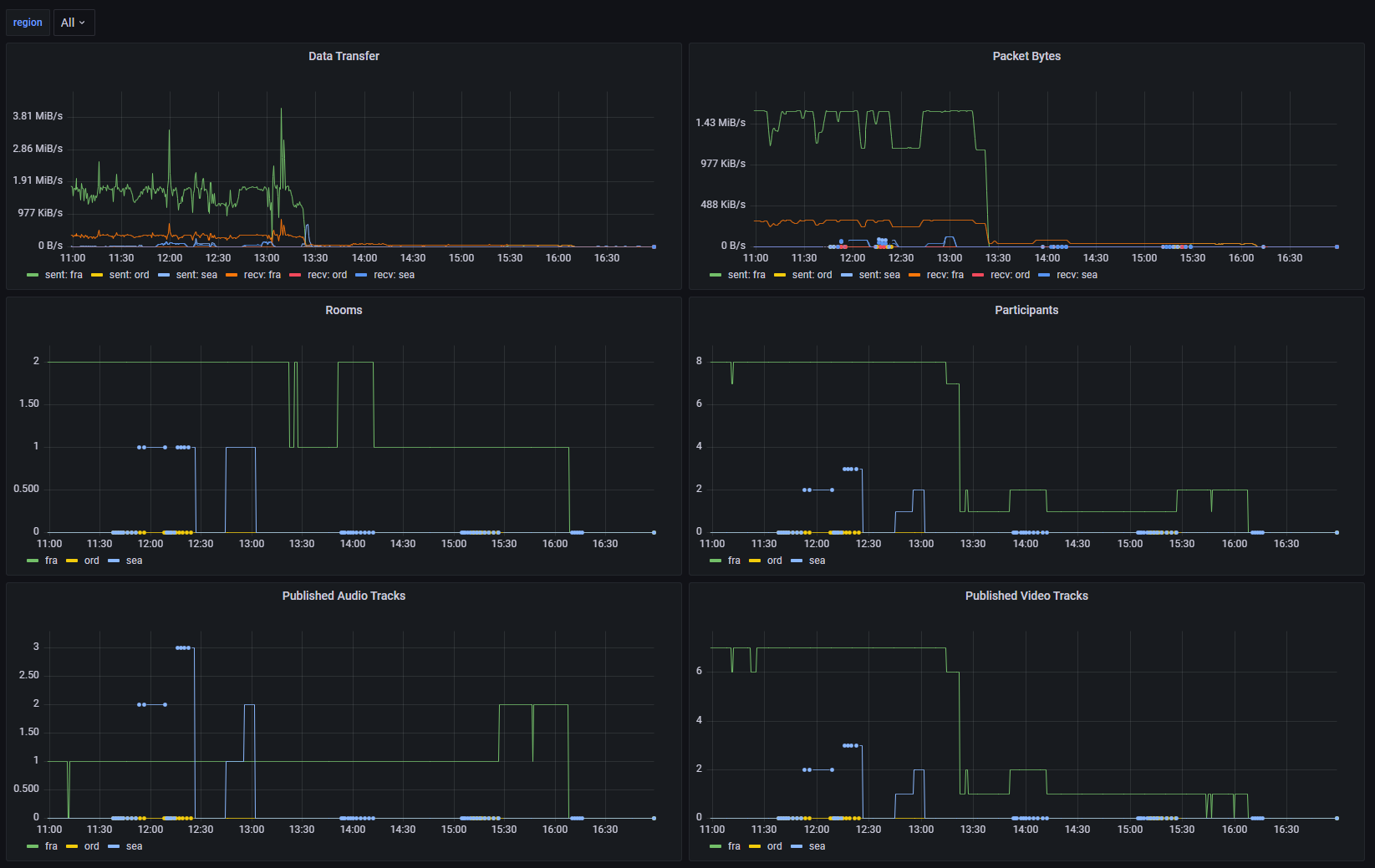
Task: Open the region variable All dropdown
Action: pos(74,23)
